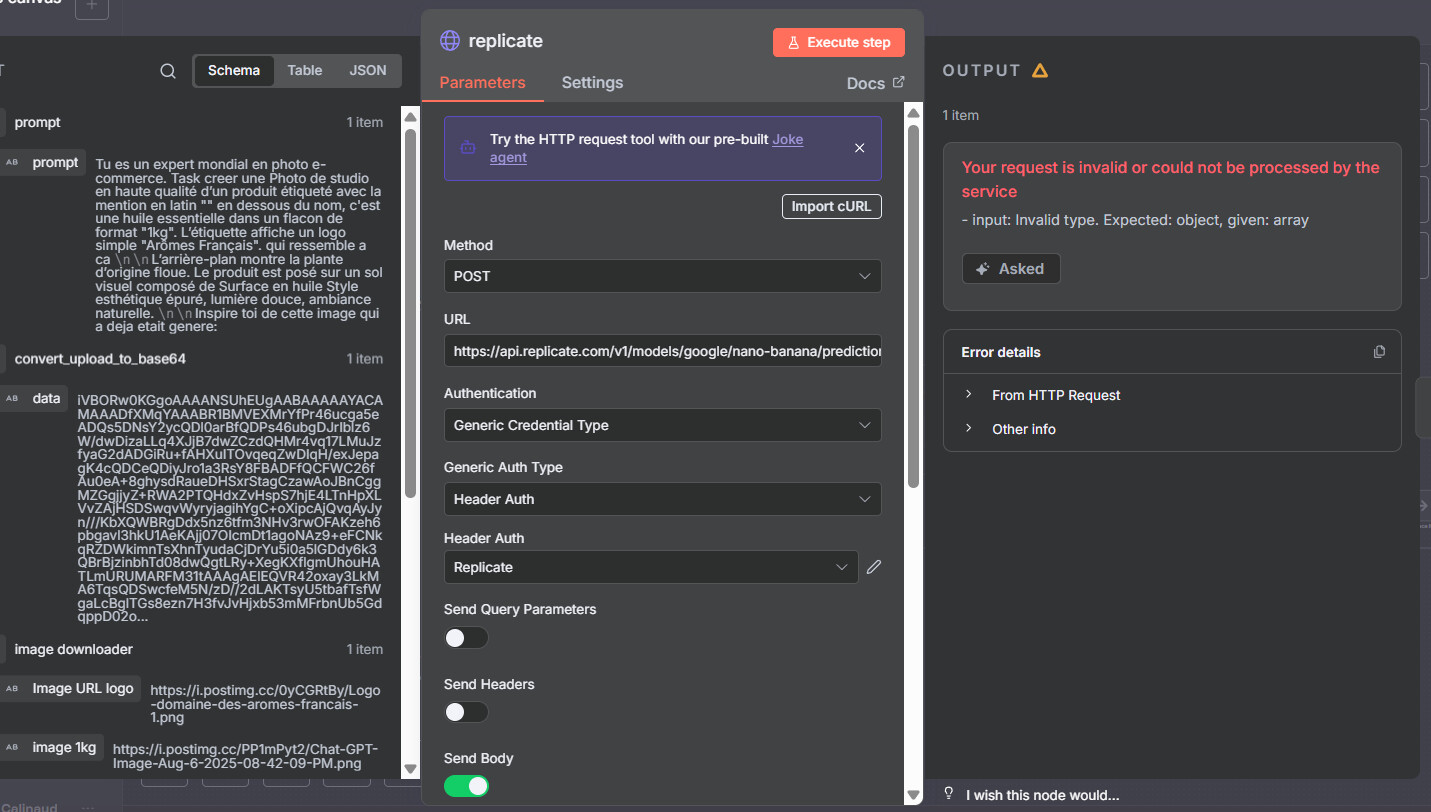1431x812 pixels.
Task: Open the Authentication type dropdown
Action: (x=662, y=425)
